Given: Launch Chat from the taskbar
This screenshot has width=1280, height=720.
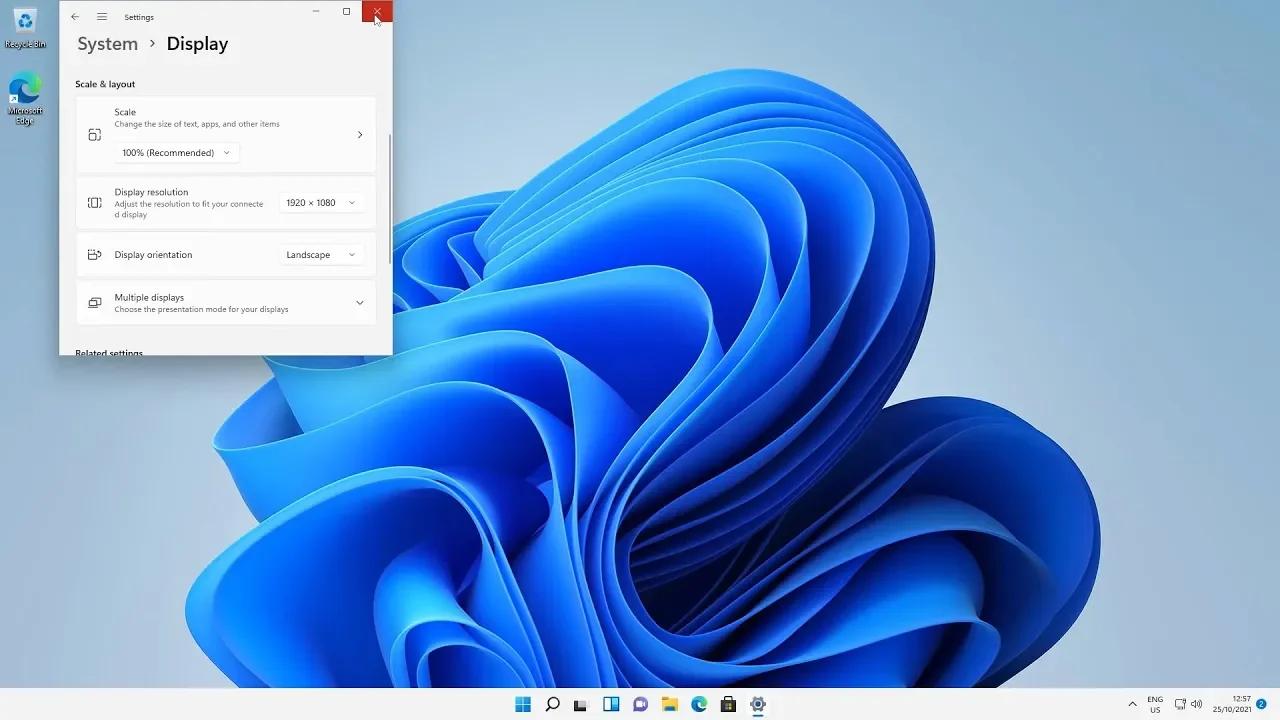Looking at the screenshot, I should 640,704.
